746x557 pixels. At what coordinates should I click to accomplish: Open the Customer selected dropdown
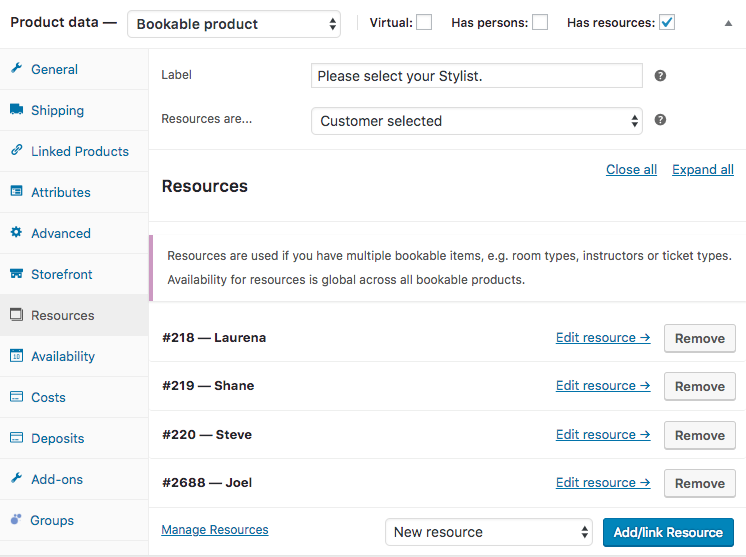click(x=476, y=121)
